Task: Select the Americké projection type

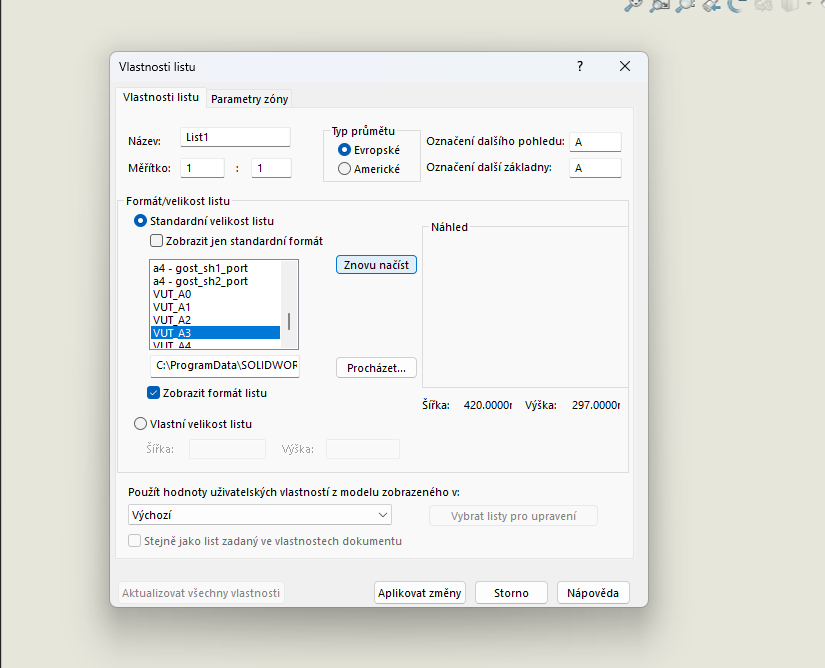Action: point(345,169)
